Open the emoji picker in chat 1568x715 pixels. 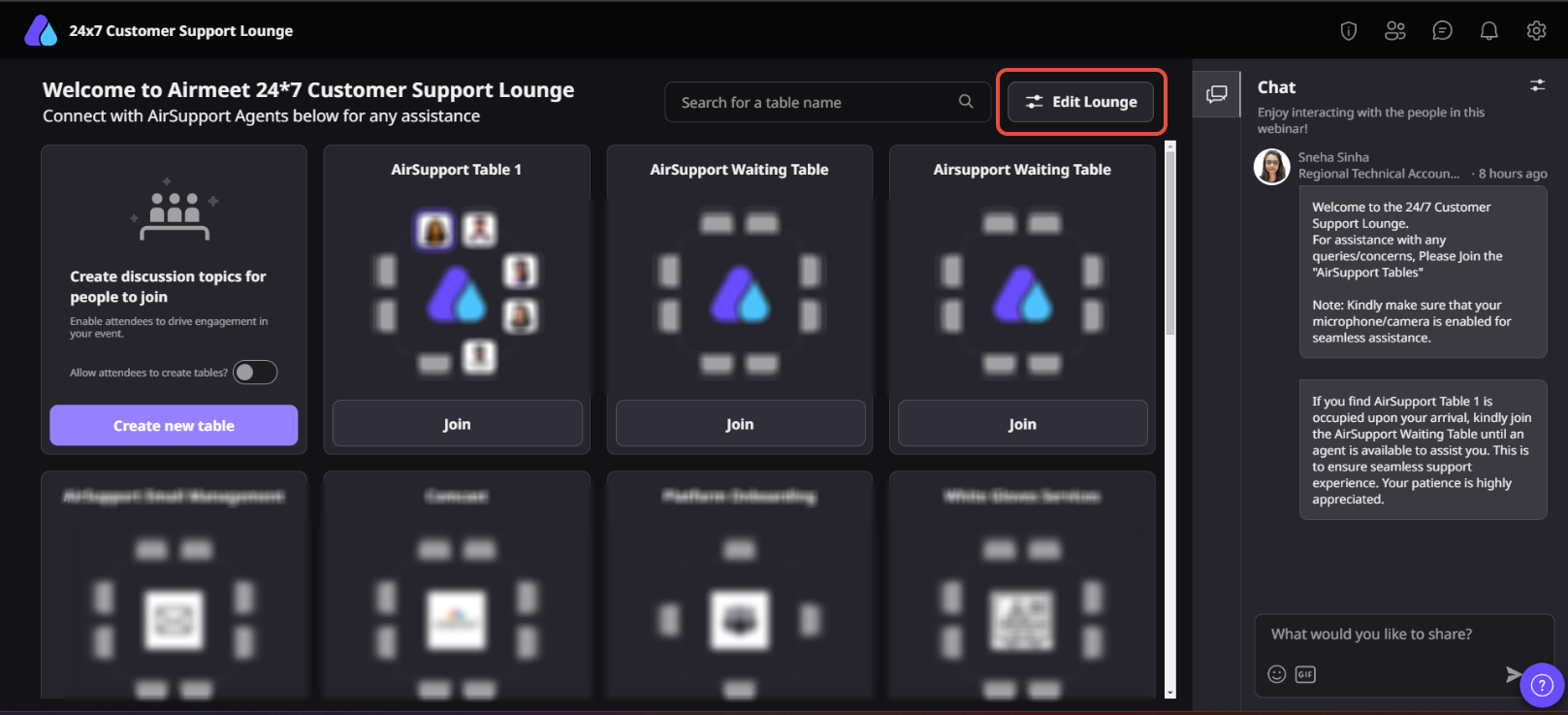(x=1277, y=674)
